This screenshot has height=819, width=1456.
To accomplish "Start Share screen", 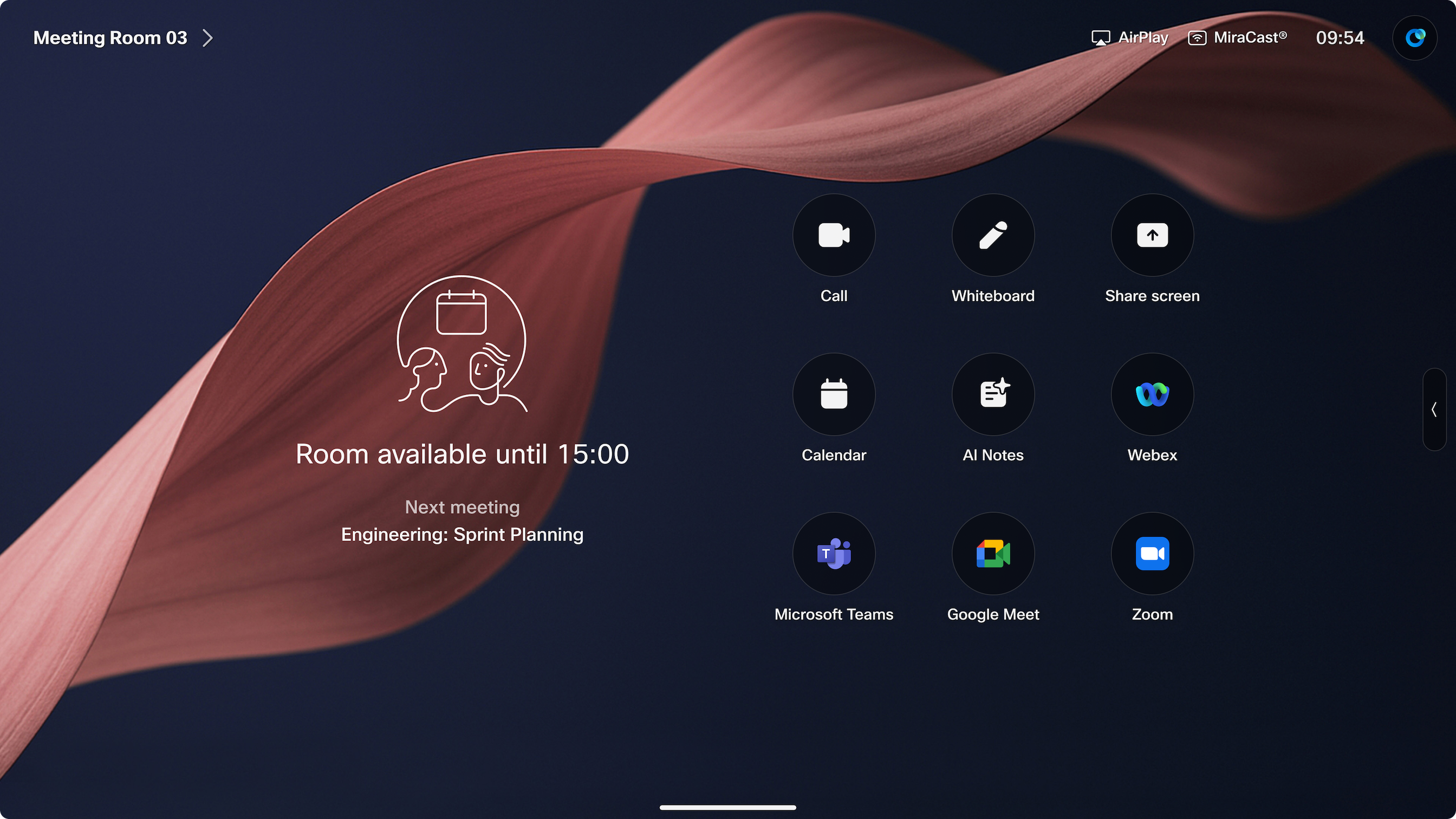I will click(1152, 235).
